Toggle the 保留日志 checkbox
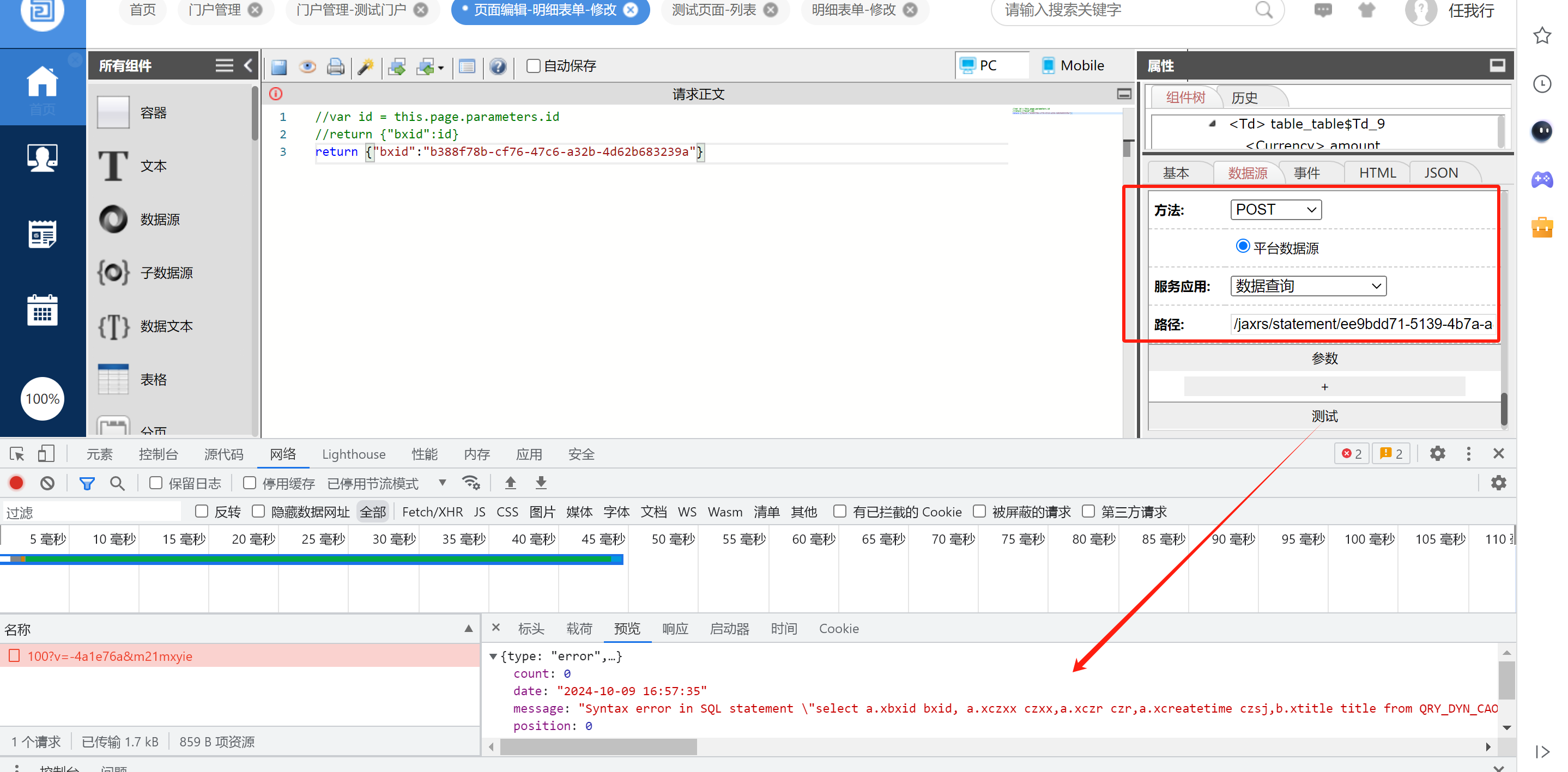Image resolution: width=1568 pixels, height=772 pixels. tap(156, 483)
